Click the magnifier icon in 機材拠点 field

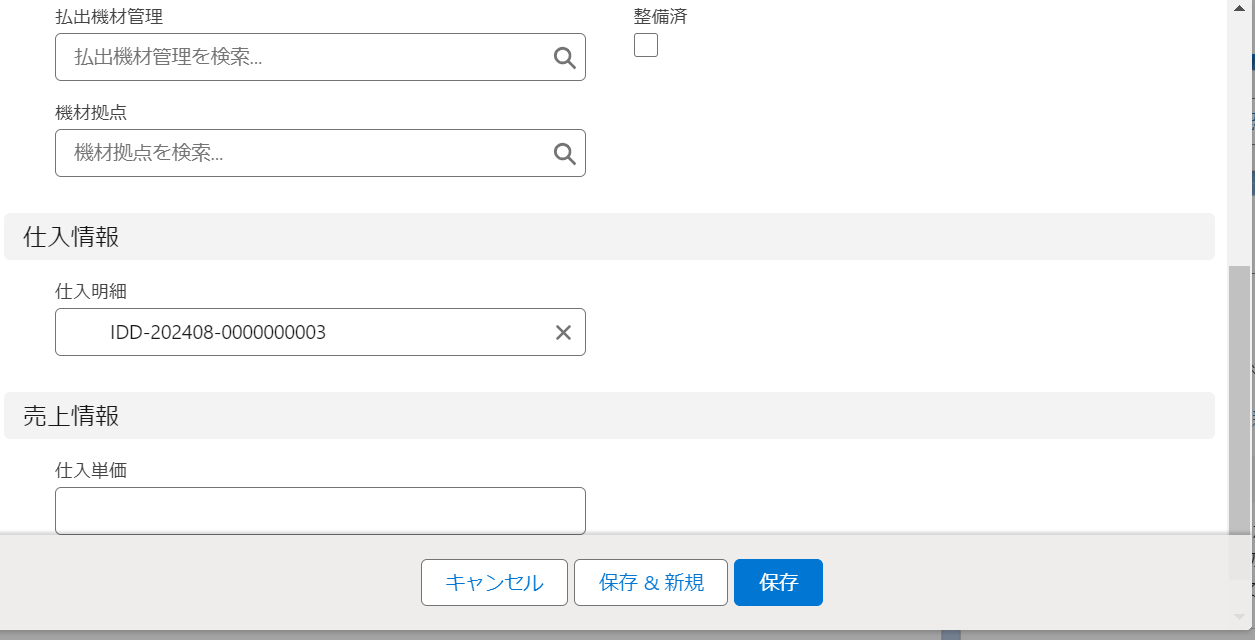564,154
